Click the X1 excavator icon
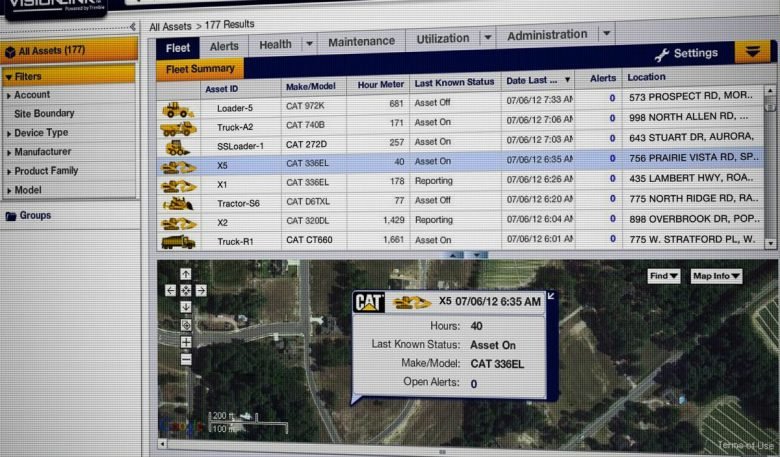This screenshot has height=457, width=780. (x=179, y=186)
